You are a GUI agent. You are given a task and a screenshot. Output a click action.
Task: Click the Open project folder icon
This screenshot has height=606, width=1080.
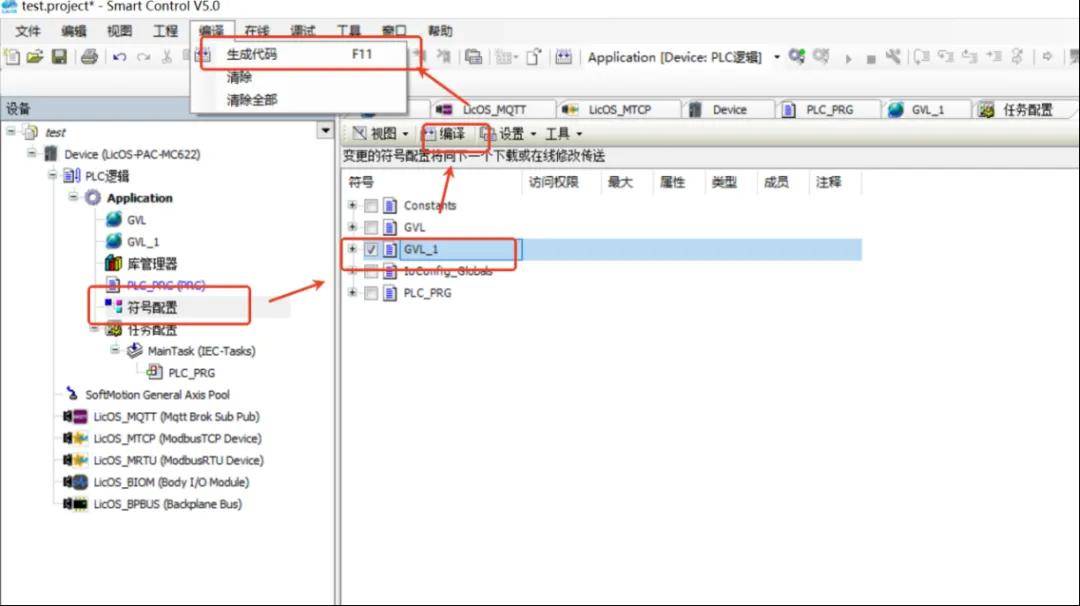(35, 57)
